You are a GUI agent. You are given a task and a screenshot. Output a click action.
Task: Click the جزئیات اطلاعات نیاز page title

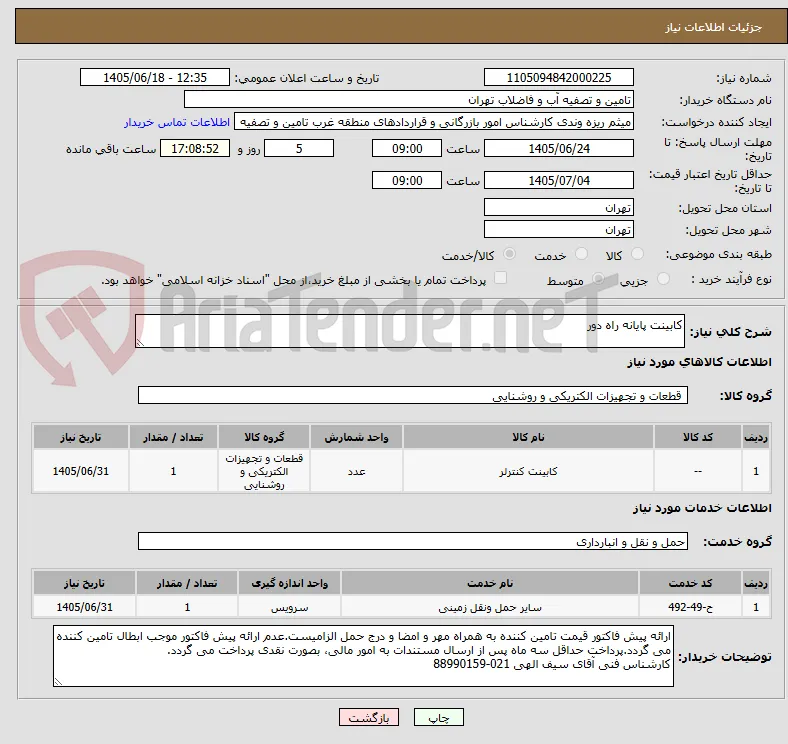click(x=714, y=27)
